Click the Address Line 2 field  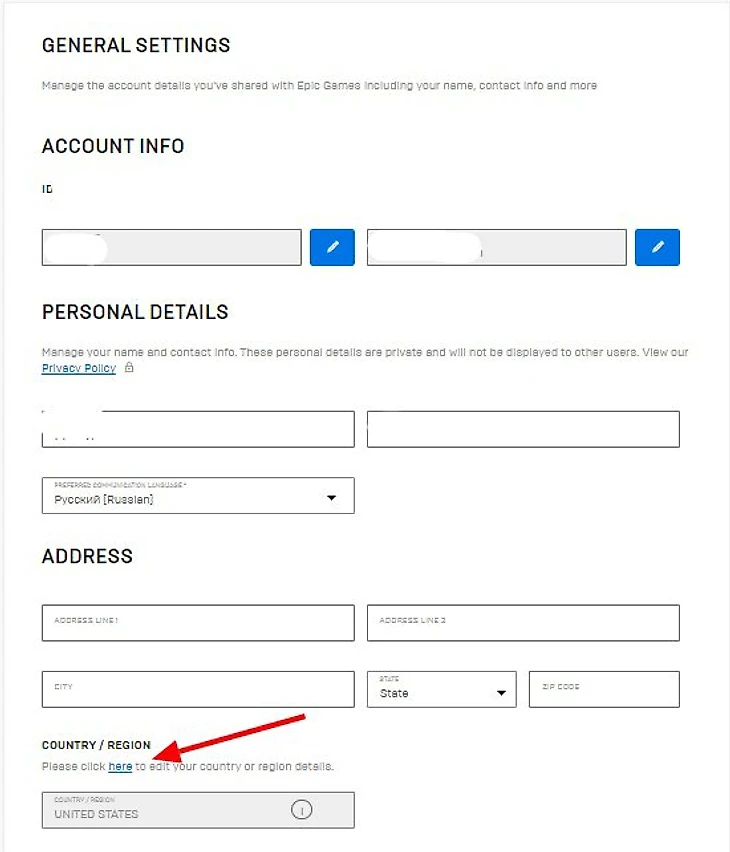click(x=523, y=623)
